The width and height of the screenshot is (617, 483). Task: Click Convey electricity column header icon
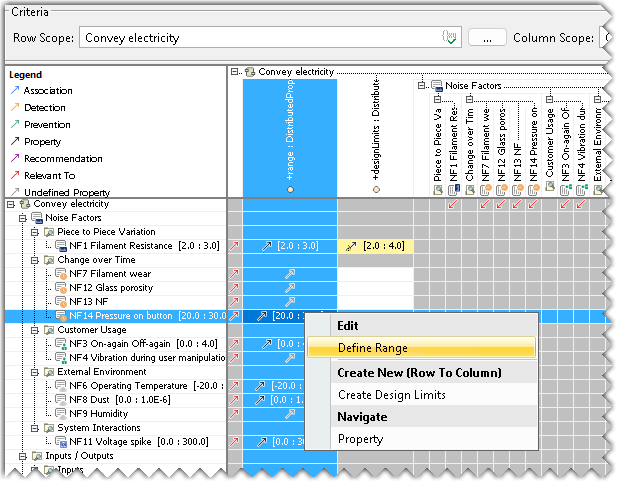point(249,72)
